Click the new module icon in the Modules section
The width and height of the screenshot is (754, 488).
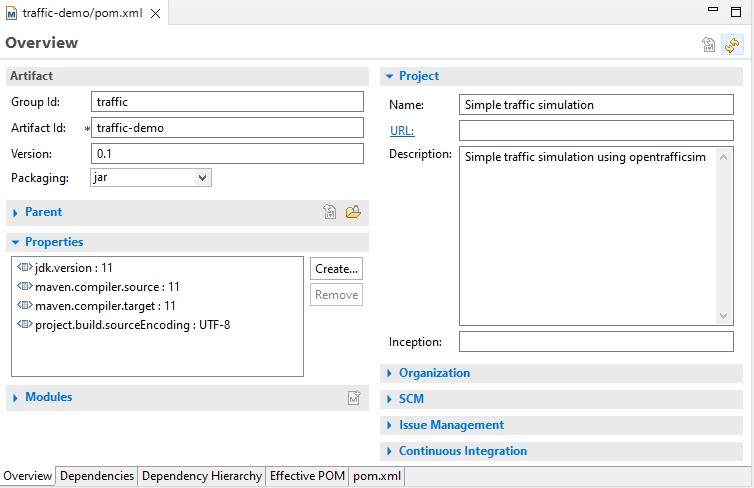[x=354, y=397]
